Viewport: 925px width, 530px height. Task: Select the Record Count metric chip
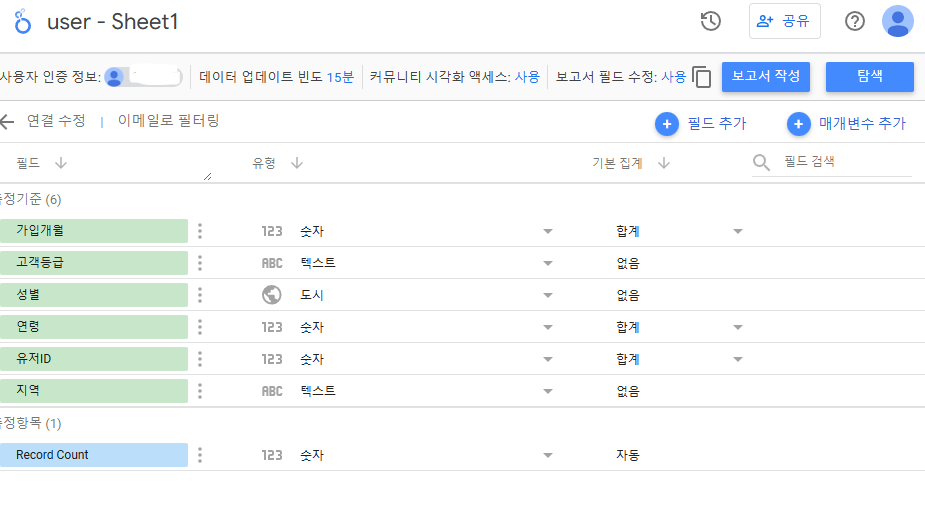(x=94, y=454)
